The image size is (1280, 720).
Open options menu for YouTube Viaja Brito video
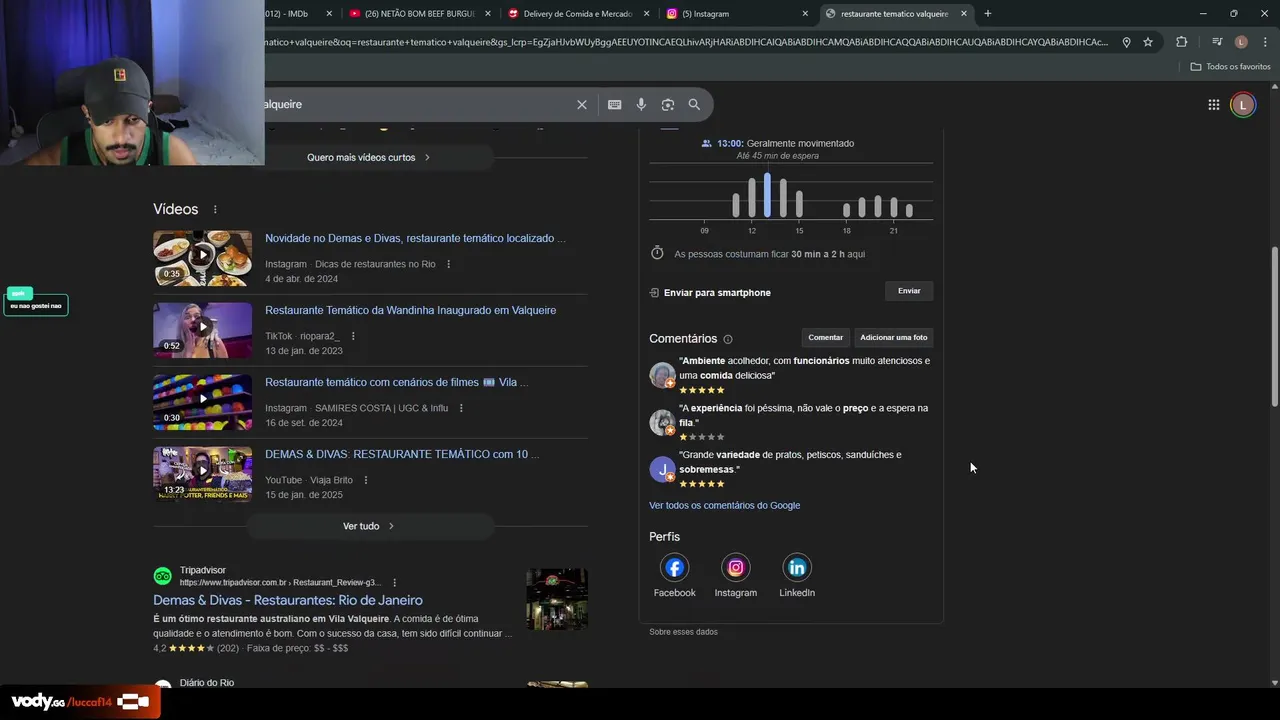click(x=365, y=480)
